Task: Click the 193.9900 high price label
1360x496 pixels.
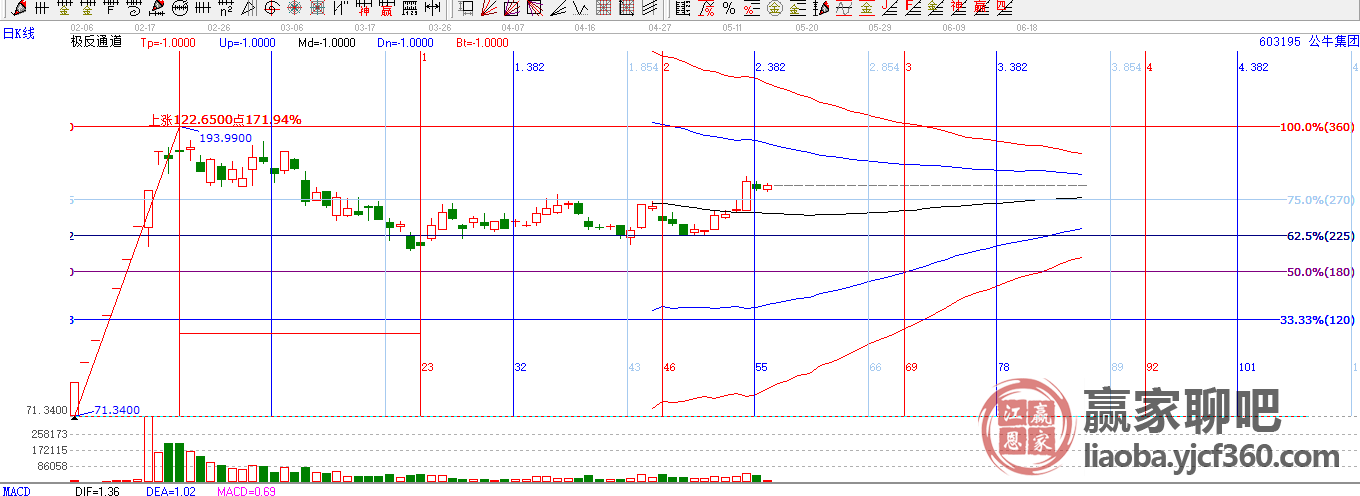Action: (x=225, y=137)
